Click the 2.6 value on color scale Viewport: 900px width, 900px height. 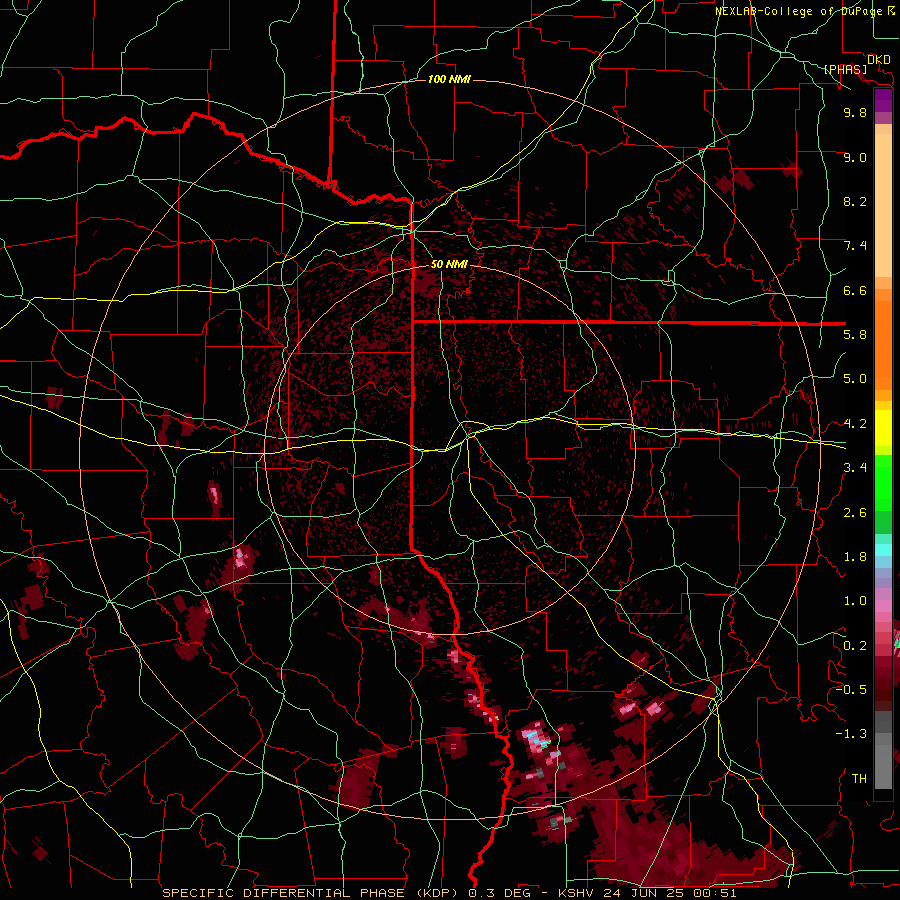855,513
